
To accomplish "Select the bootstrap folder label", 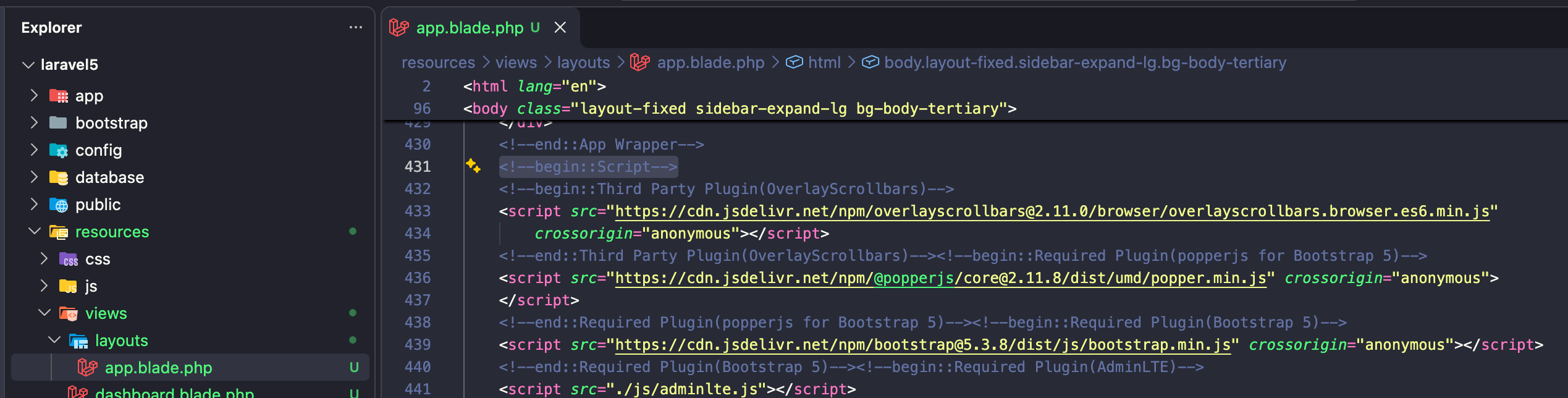I will point(111,123).
